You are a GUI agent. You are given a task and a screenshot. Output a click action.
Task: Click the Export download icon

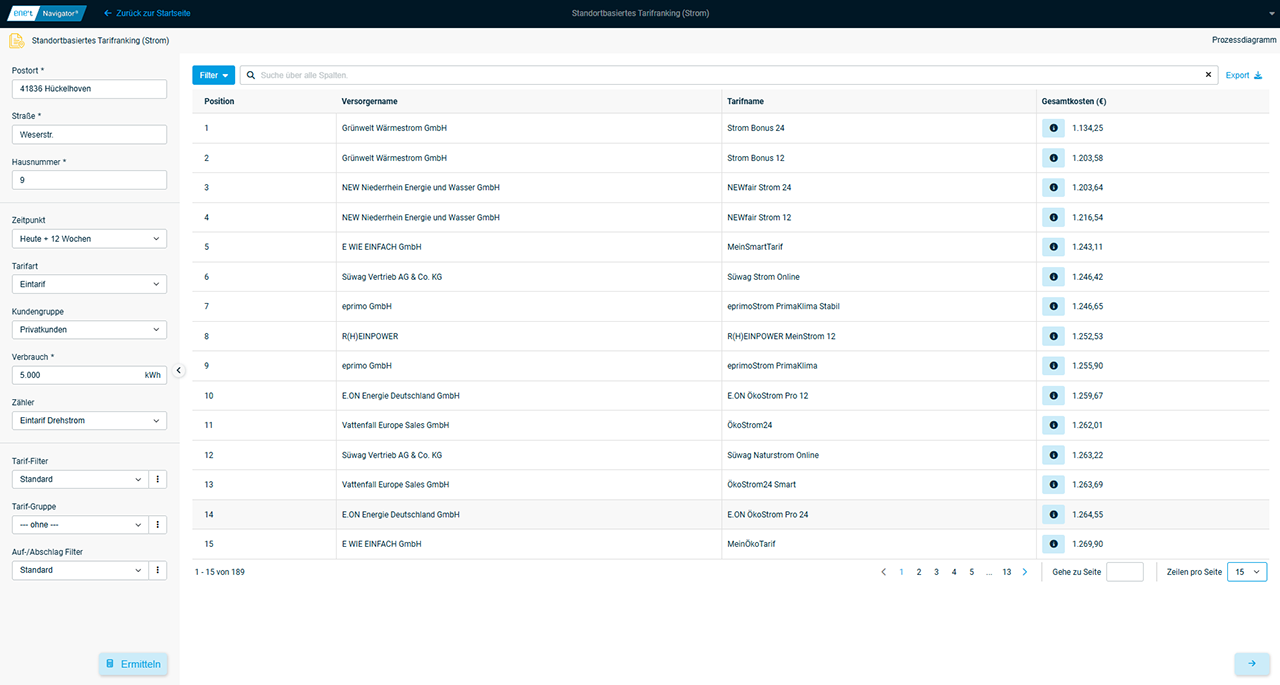(1258, 75)
